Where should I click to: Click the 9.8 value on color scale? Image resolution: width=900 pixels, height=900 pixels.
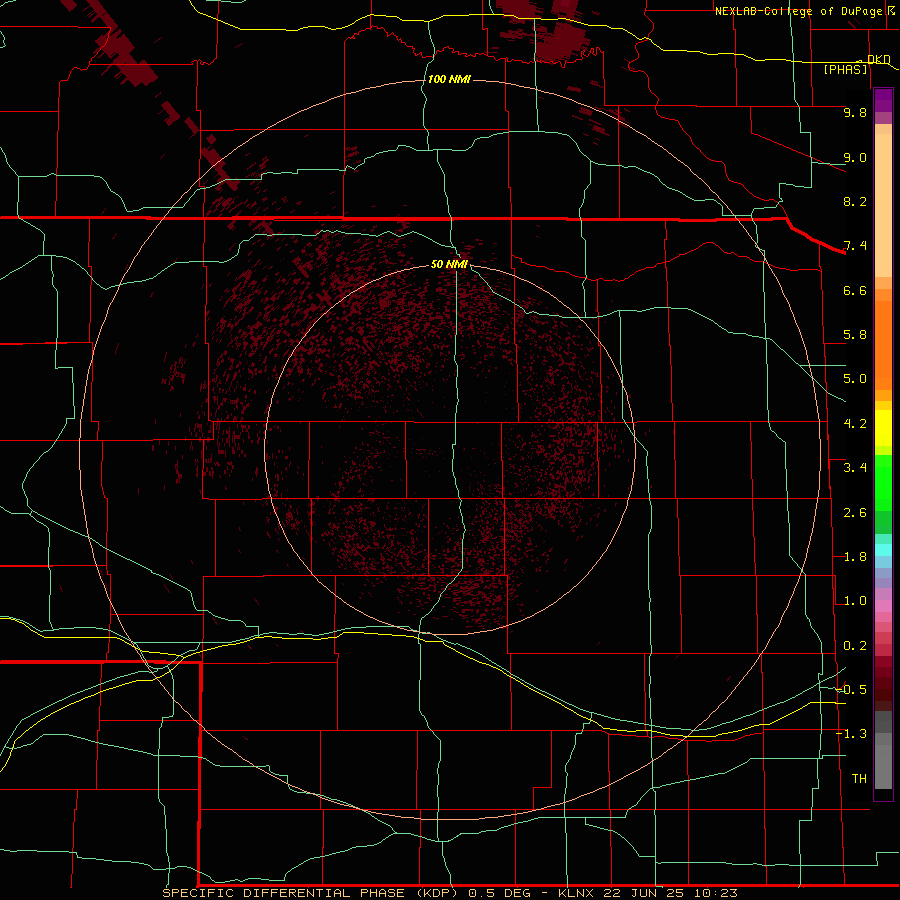click(855, 112)
